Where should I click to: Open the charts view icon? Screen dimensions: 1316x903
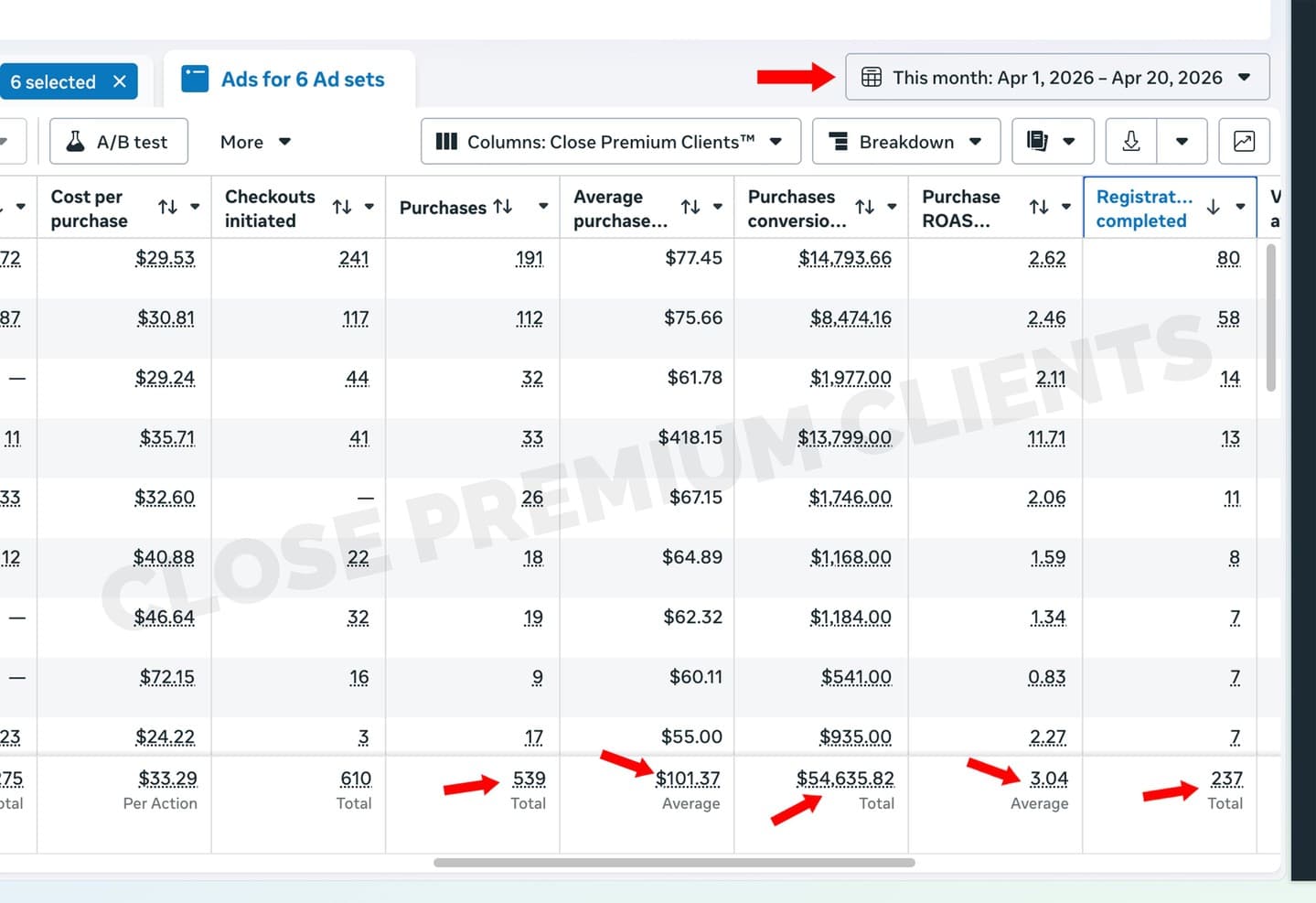coord(1244,142)
